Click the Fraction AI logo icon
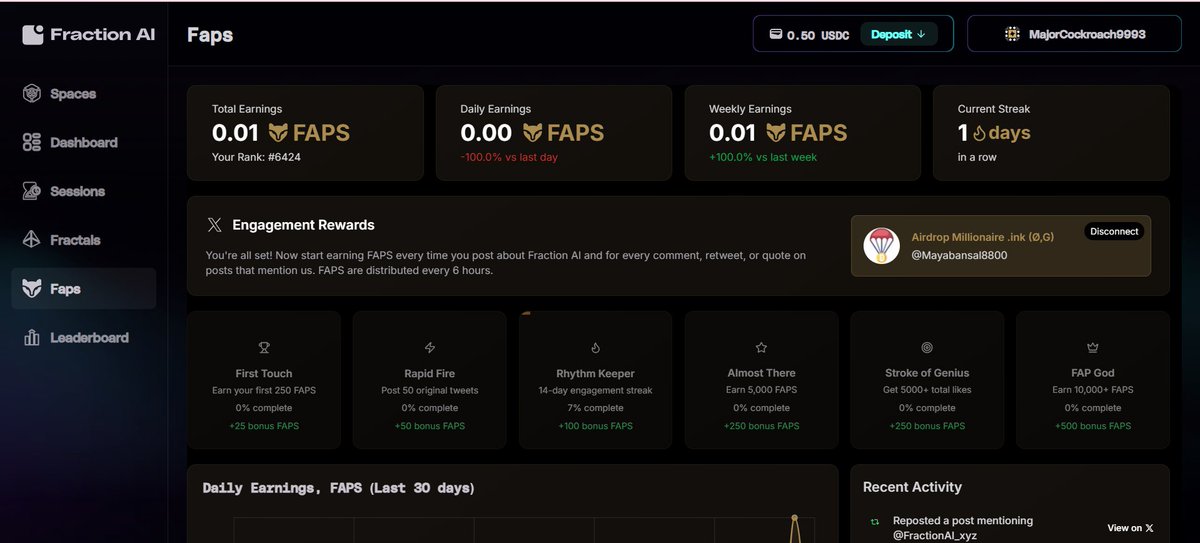This screenshot has height=543, width=1200. tap(33, 35)
